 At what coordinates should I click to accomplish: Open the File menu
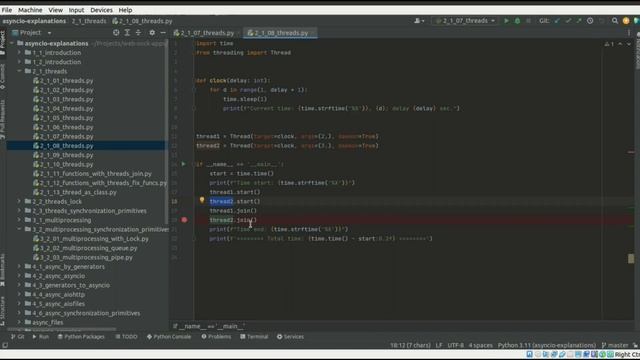click(7, 10)
